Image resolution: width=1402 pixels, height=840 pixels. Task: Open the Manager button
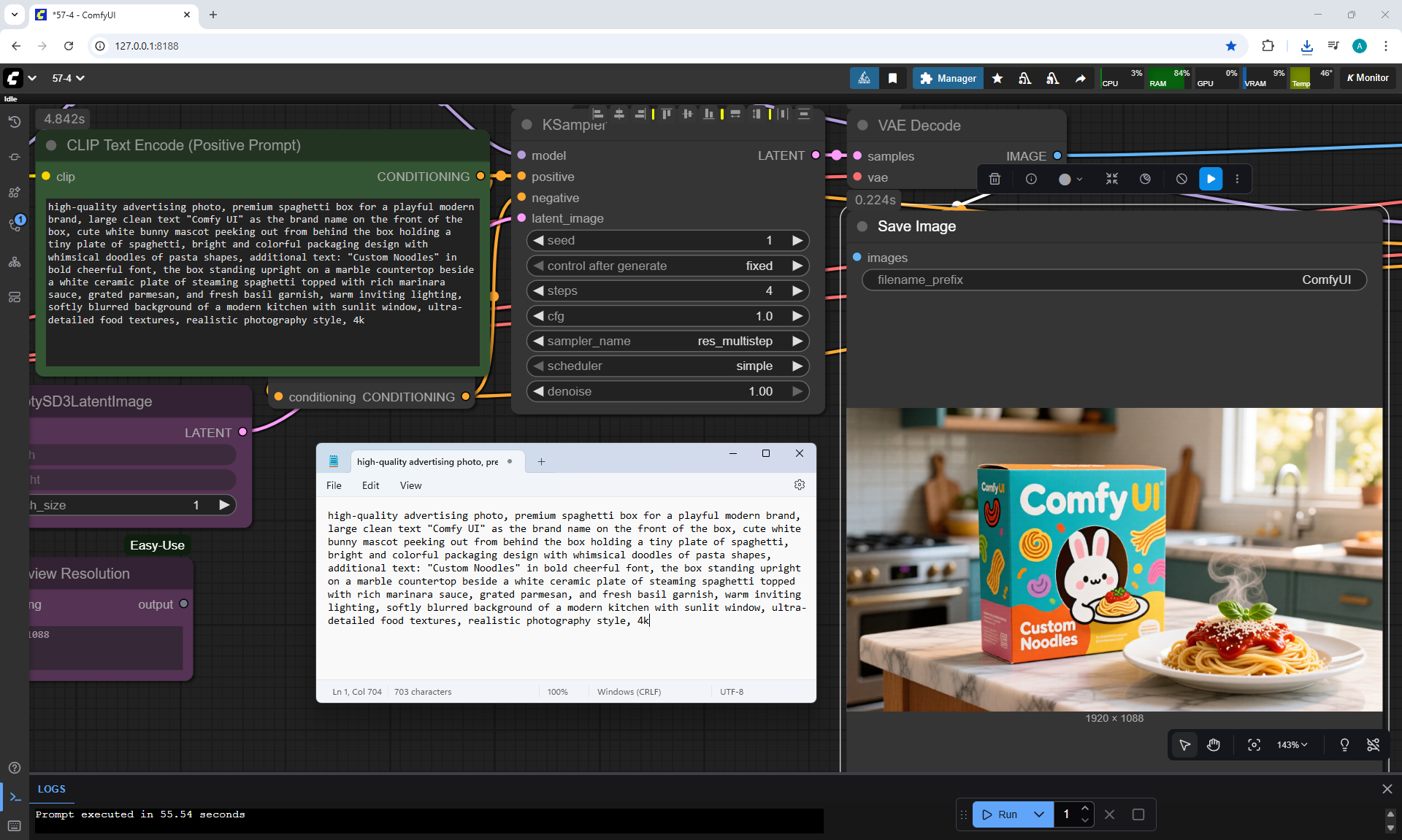click(948, 78)
